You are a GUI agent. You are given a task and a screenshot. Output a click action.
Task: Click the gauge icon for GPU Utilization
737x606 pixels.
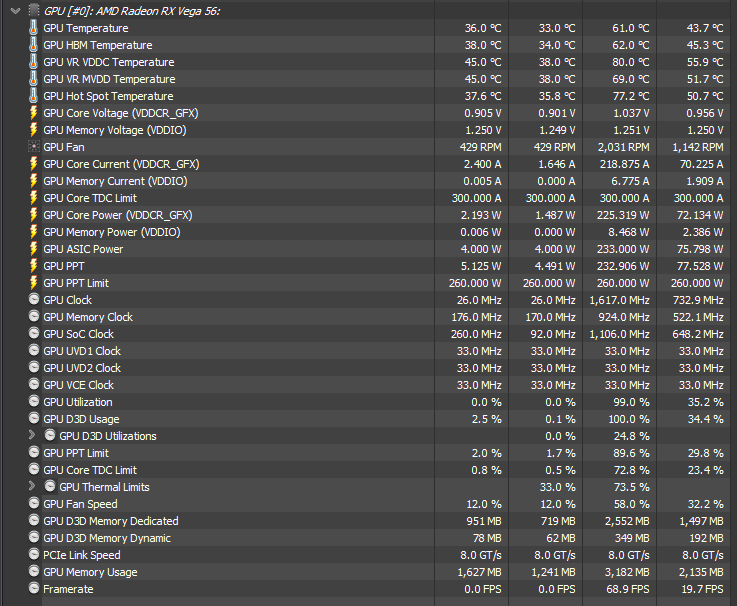(x=34, y=401)
